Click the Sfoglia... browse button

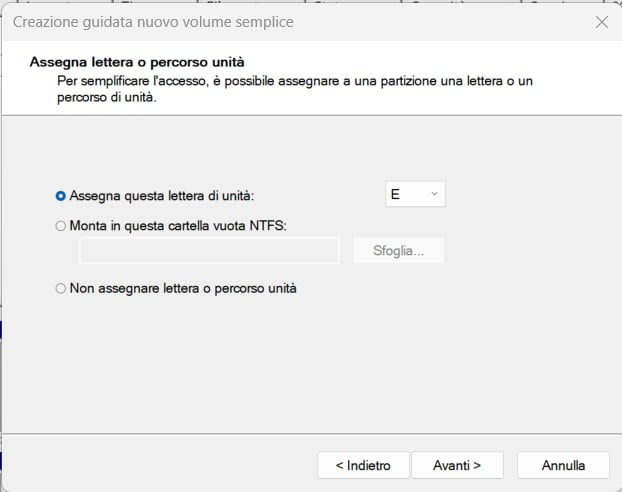398,250
